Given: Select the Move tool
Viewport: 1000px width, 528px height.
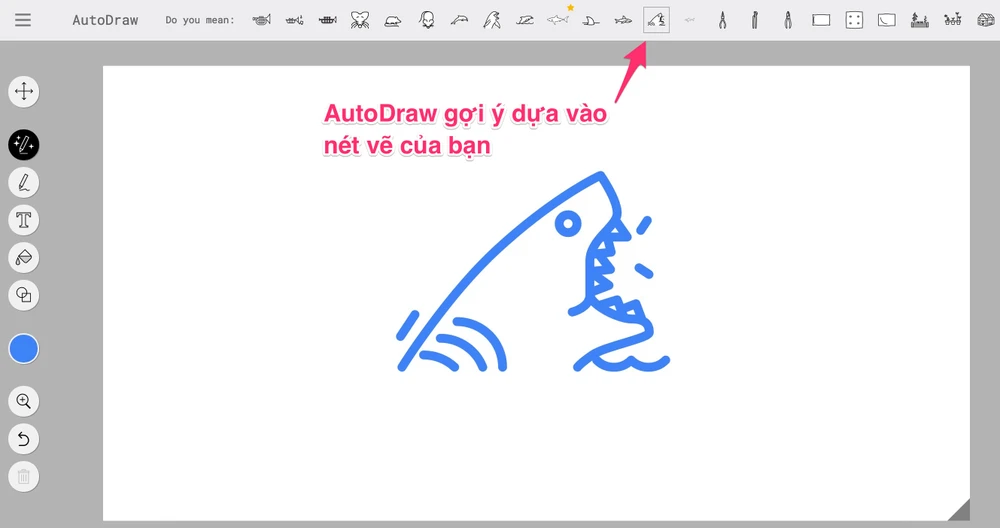Looking at the screenshot, I should tap(24, 92).
